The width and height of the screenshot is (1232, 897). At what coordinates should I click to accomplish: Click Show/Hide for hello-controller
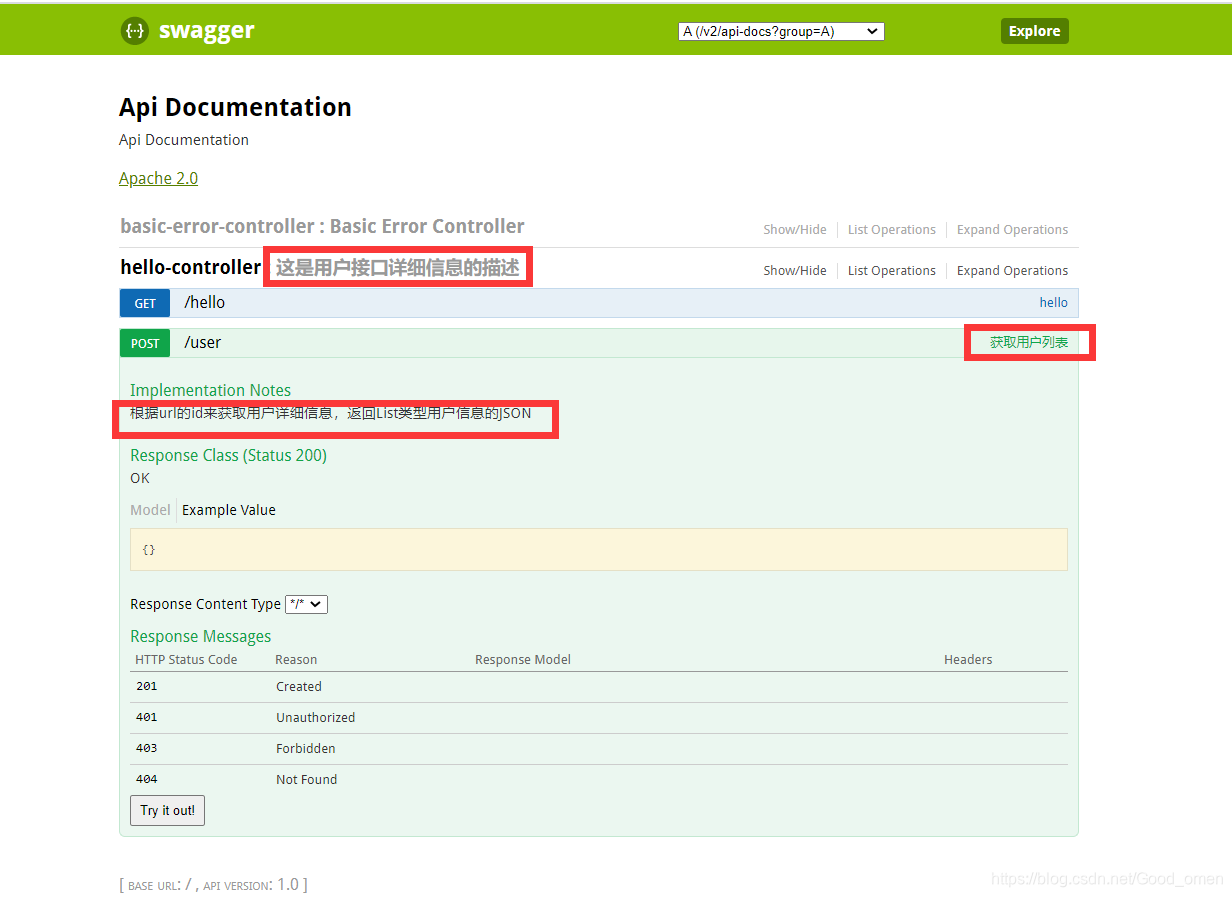pyautogui.click(x=795, y=270)
